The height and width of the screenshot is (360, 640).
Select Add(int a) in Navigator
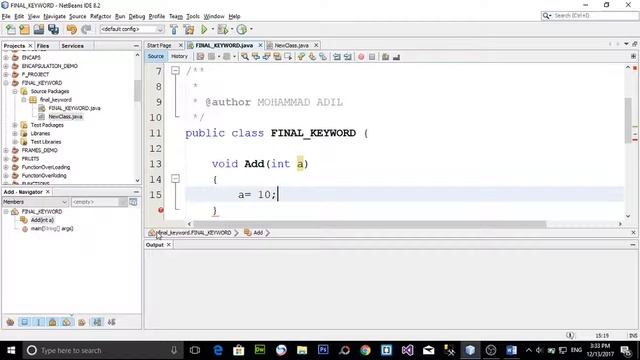point(42,220)
